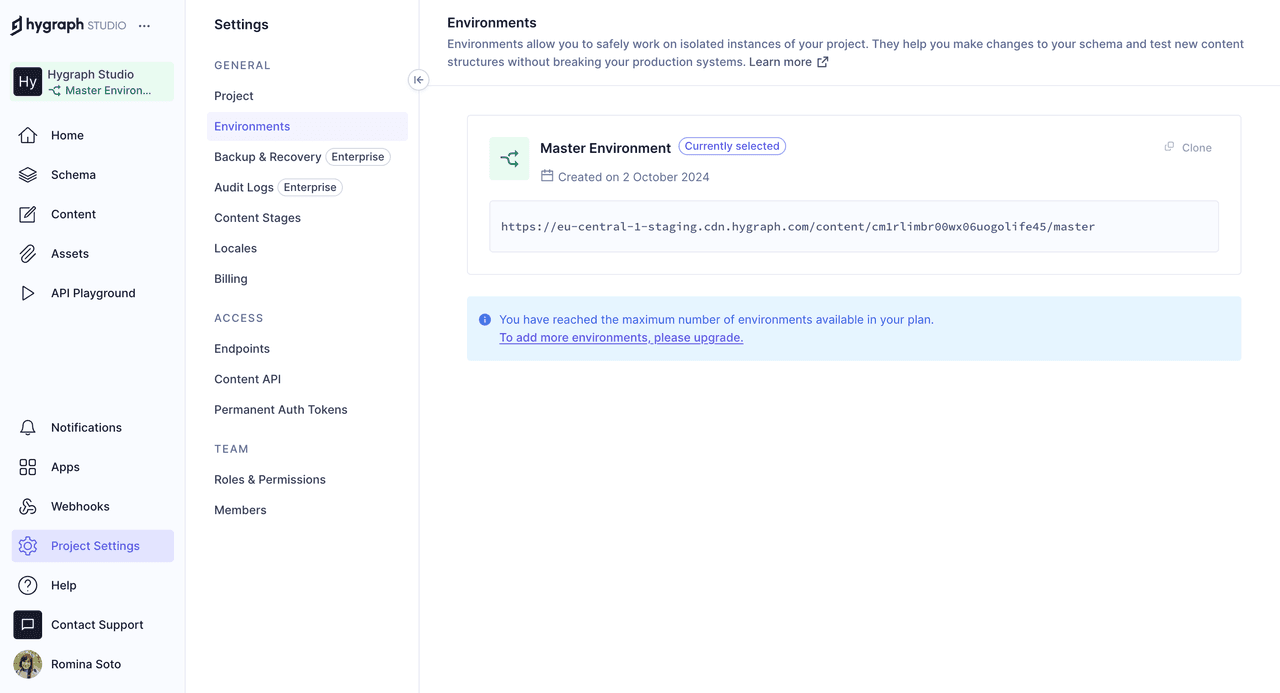This screenshot has width=1280, height=693.
Task: Open the Hygraph Studio workspace switcher
Action: pos(91,81)
